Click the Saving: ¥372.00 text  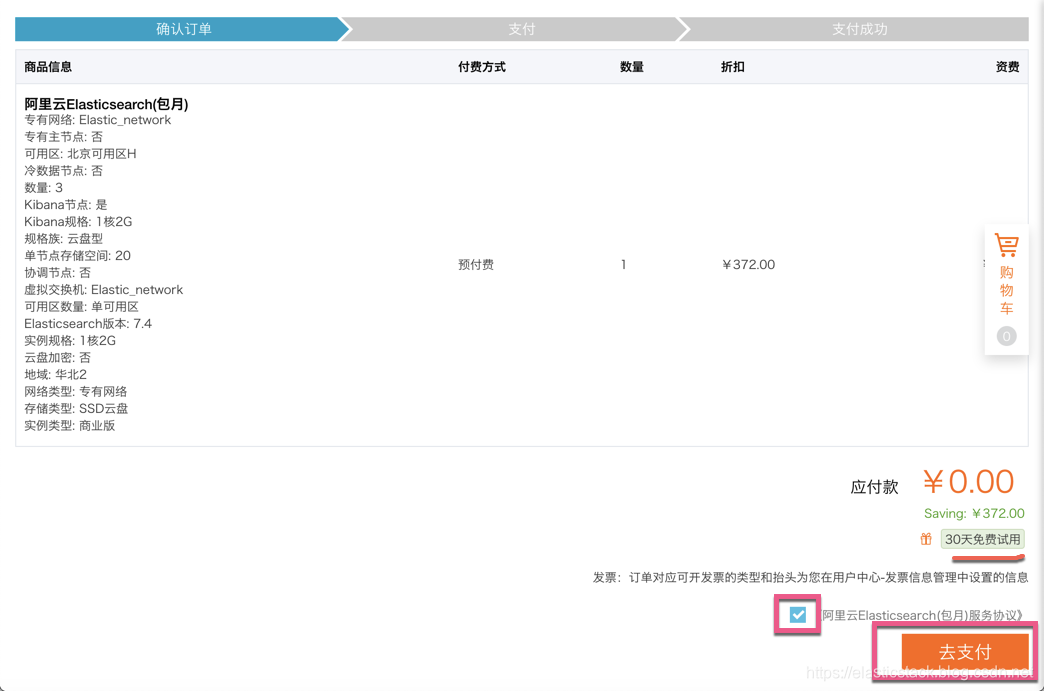974,513
